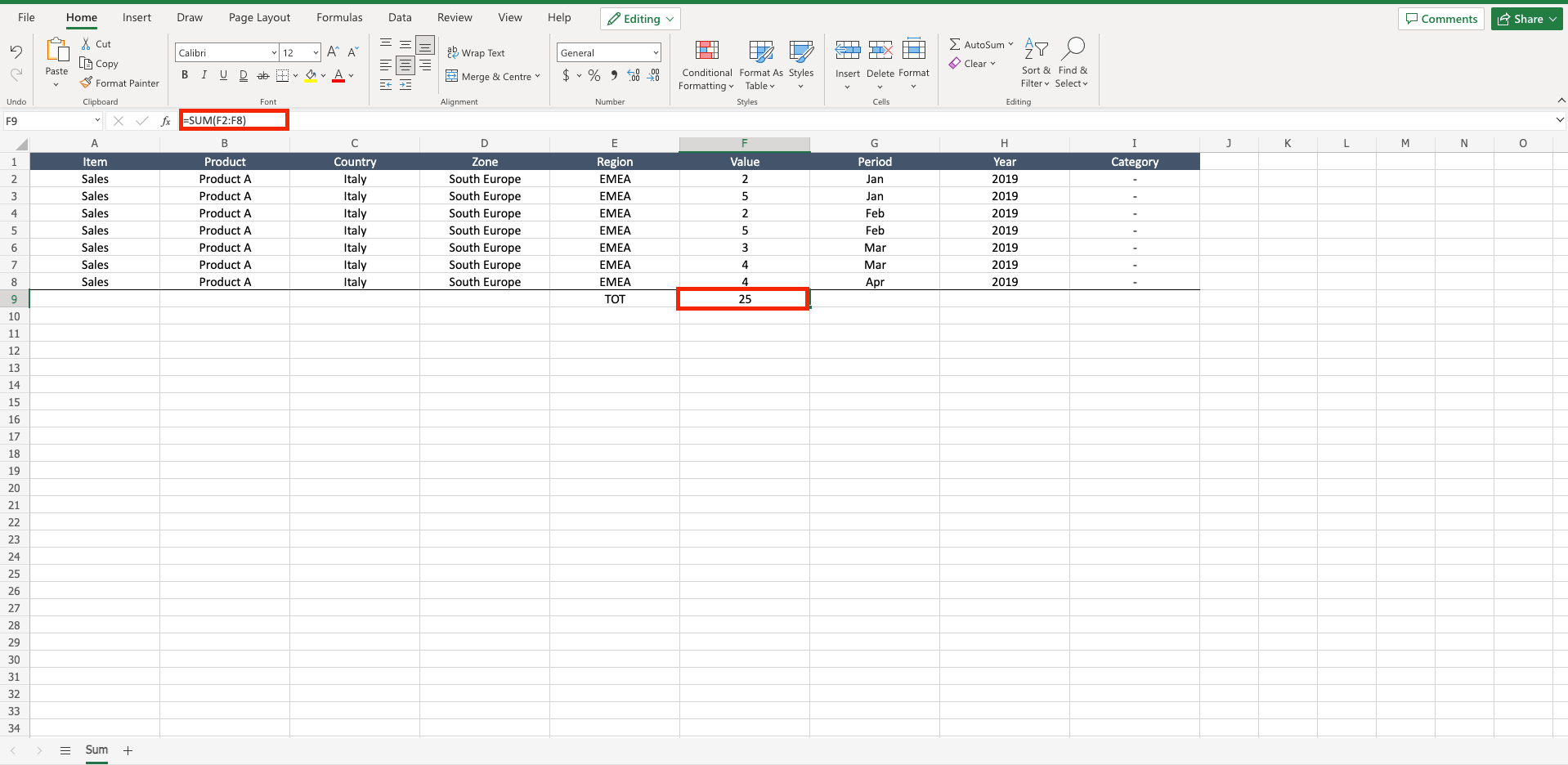Click Merge & Centre
Viewport: 1568px width, 765px height.
tap(493, 76)
